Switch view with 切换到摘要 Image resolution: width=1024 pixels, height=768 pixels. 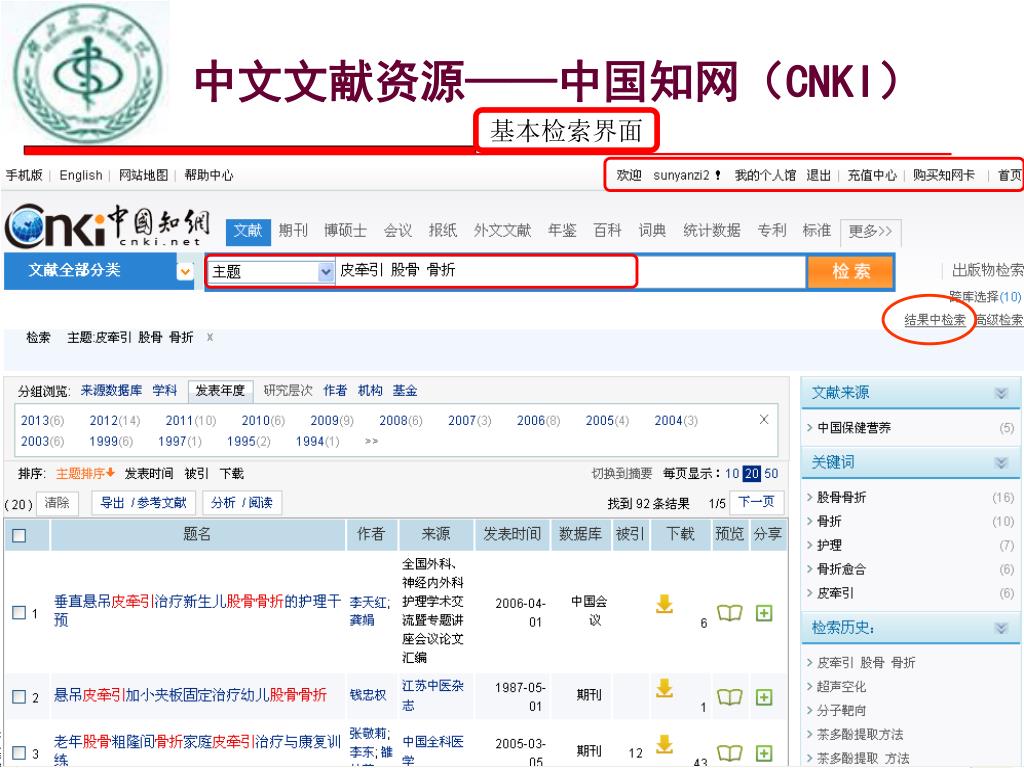[622, 473]
